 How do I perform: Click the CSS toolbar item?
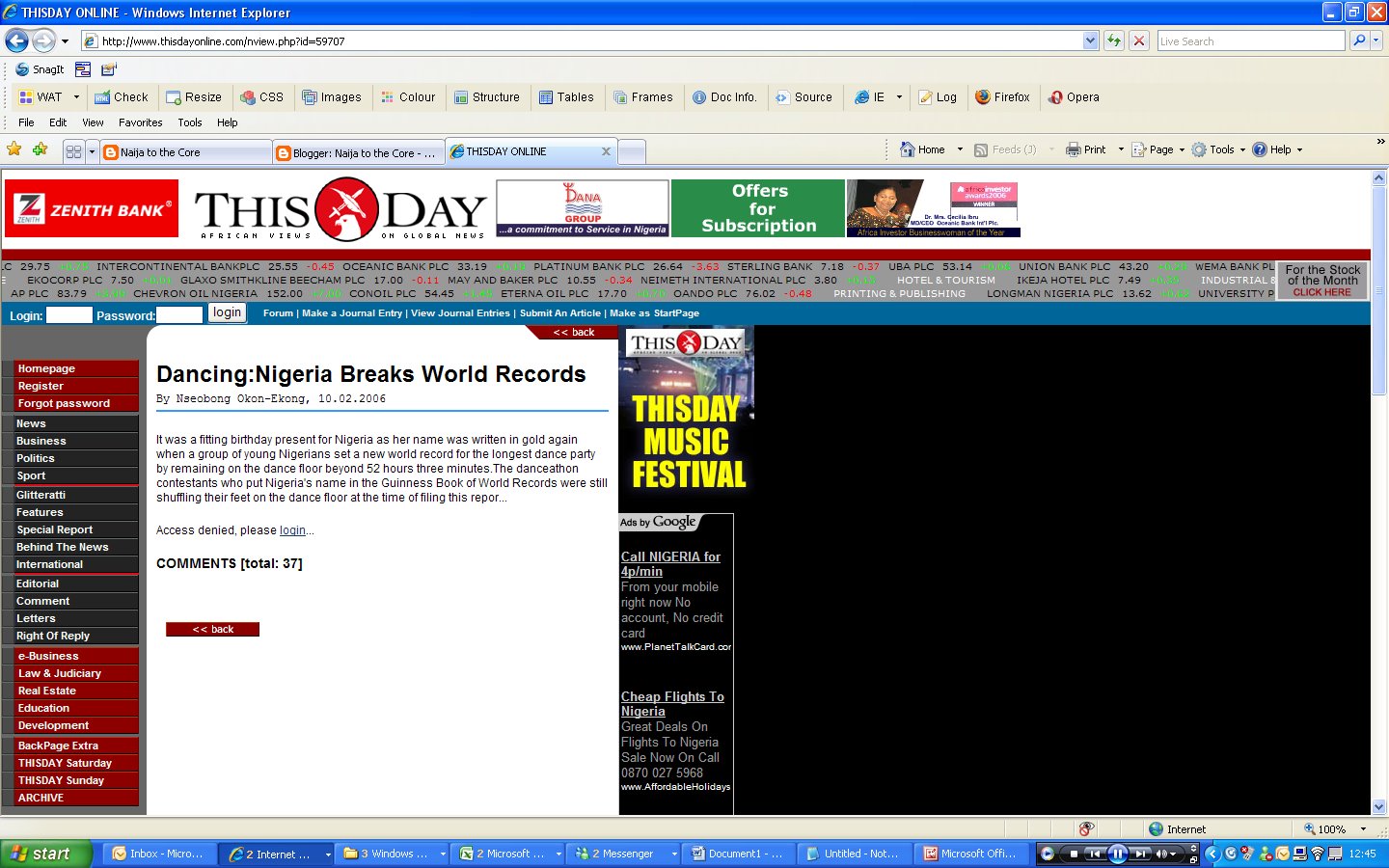262,97
